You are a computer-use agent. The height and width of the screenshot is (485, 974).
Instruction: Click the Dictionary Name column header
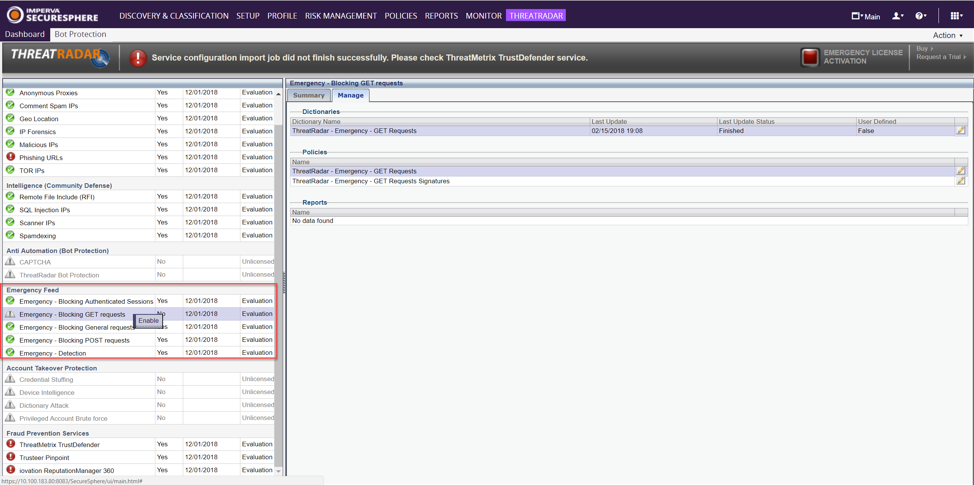(x=440, y=122)
